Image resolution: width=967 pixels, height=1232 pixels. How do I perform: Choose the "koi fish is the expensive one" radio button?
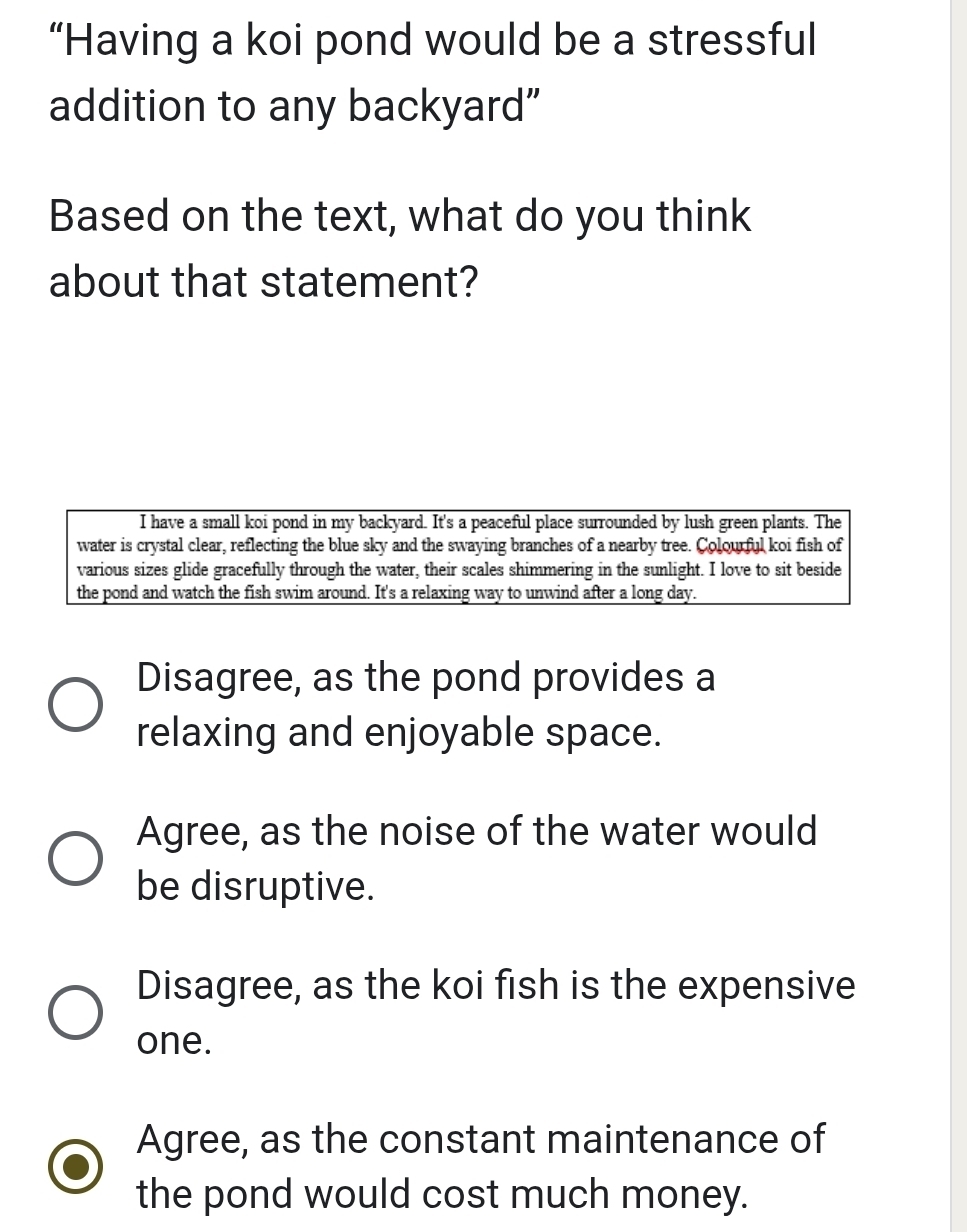pyautogui.click(x=75, y=1013)
